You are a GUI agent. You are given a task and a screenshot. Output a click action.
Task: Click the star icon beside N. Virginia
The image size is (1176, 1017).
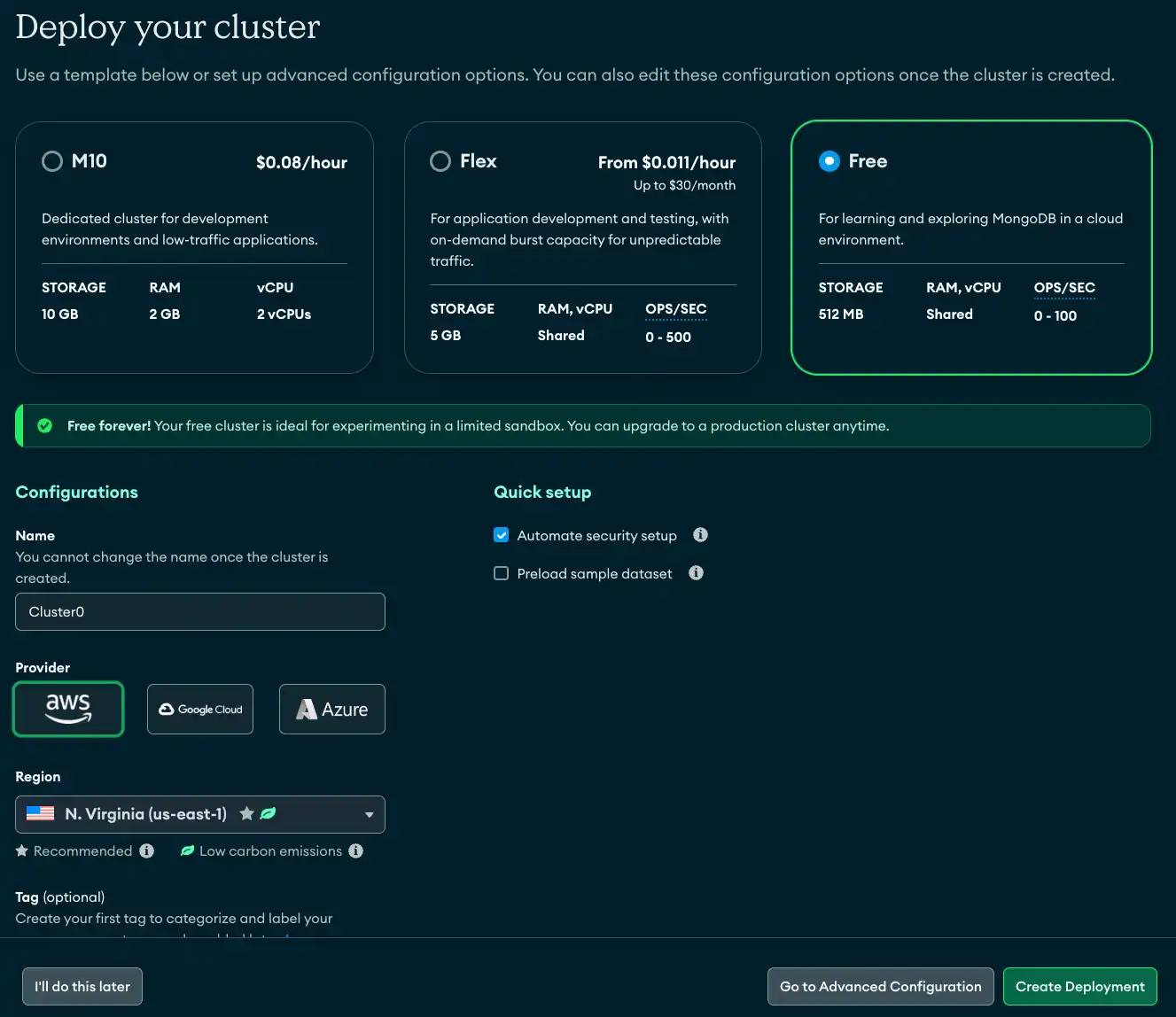[x=245, y=813]
